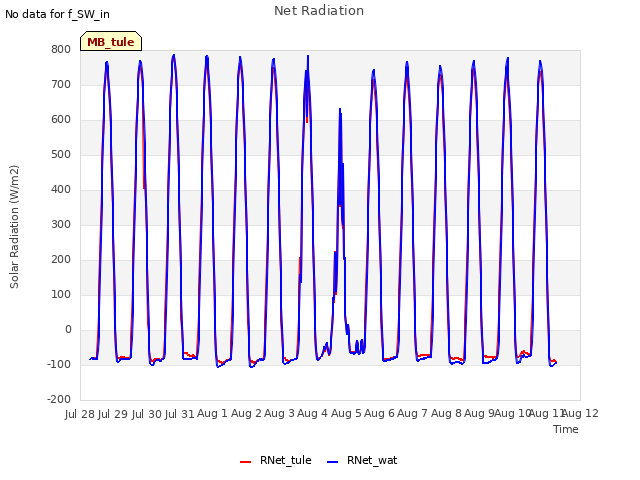Click the Aug 6 x-axis label
Viewport: 640px width, 480px height.
(379, 414)
